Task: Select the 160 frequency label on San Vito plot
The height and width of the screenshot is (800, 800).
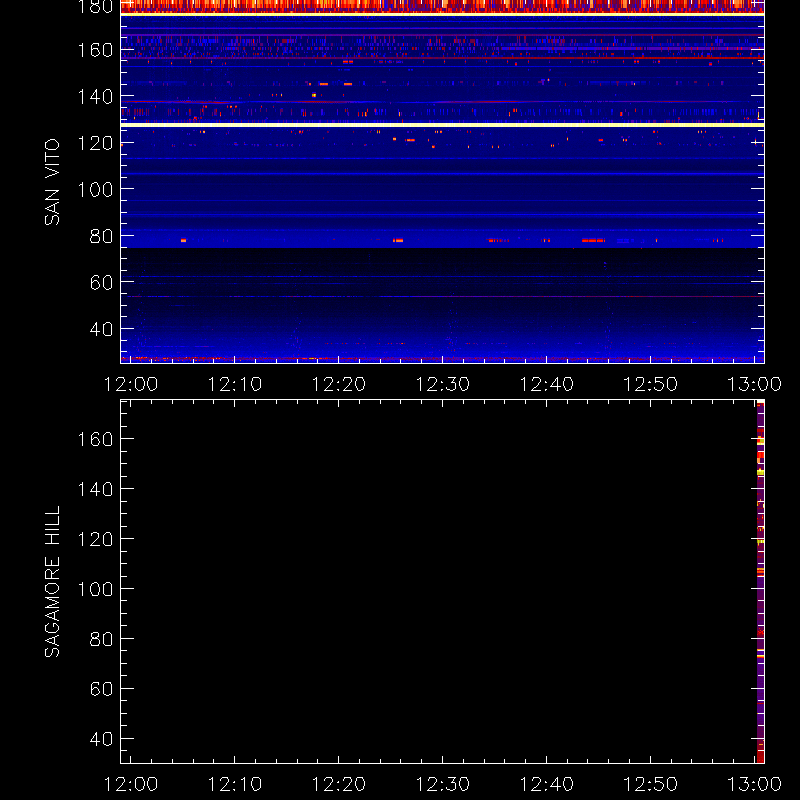Action: (95, 51)
